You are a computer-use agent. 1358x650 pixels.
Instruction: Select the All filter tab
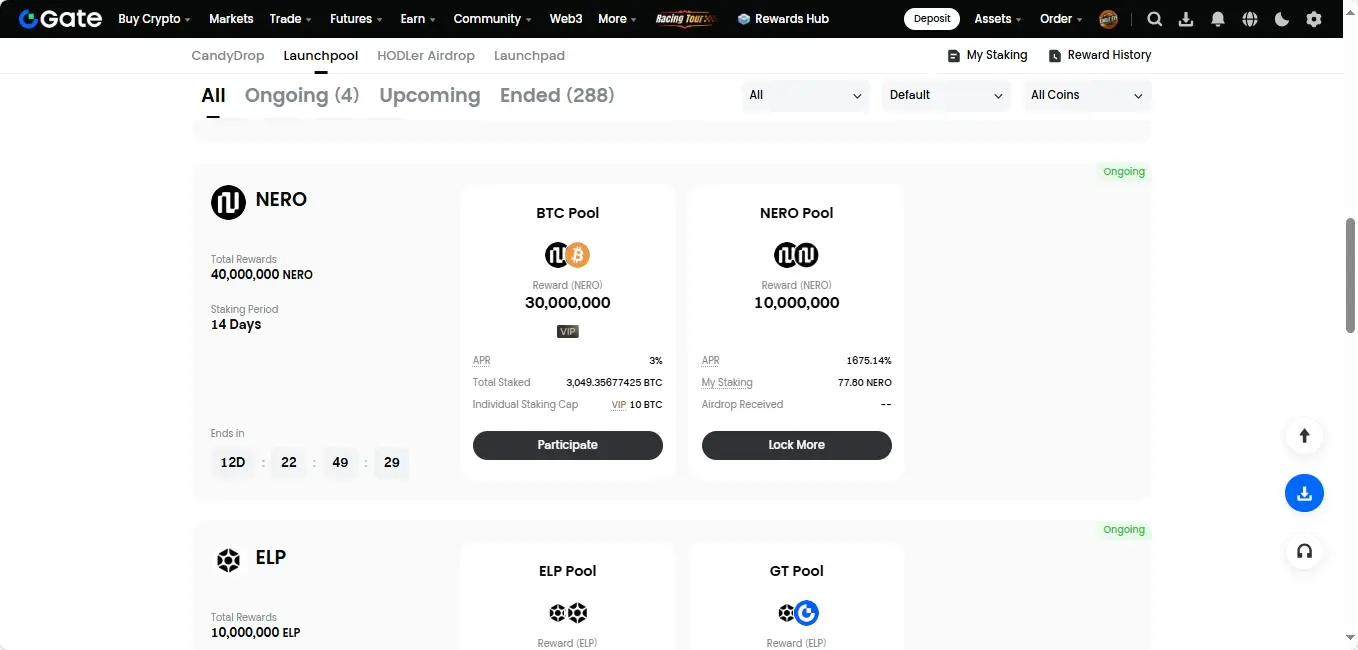click(x=213, y=96)
